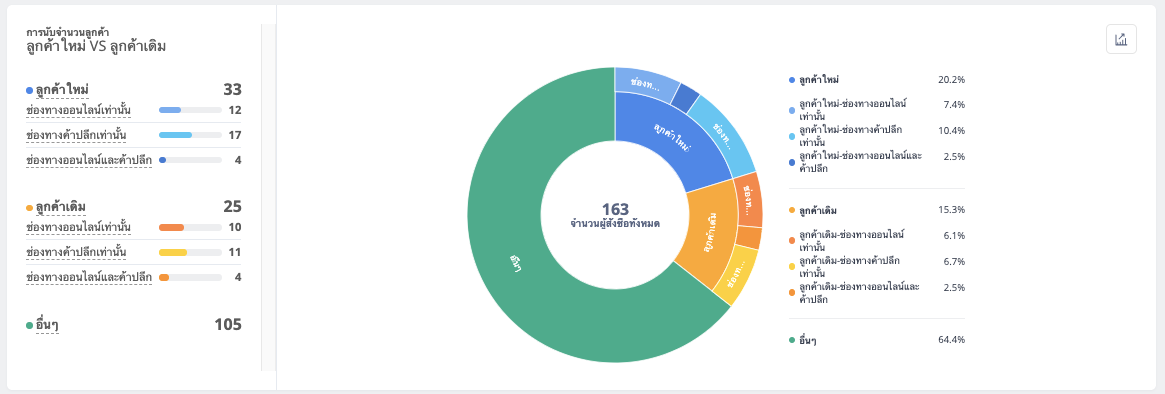
Task: Click the จำนวนผู้สั่งซื้อทั้งหมด caption in donut center
Action: (x=615, y=223)
